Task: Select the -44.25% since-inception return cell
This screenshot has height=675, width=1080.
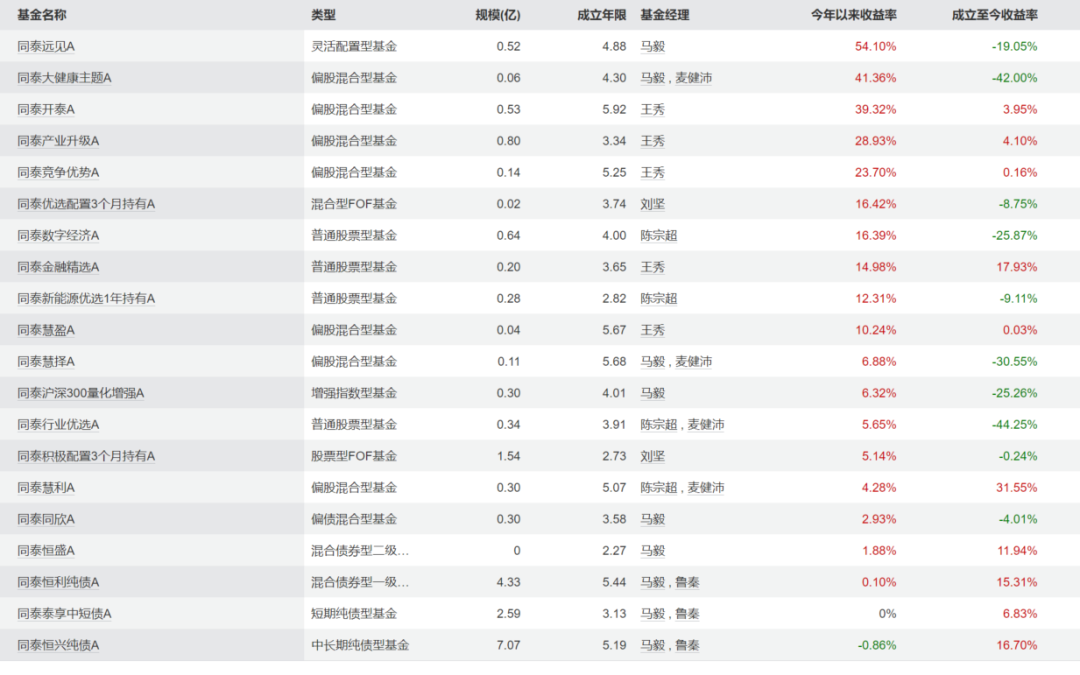Action: pyautogui.click(x=1015, y=424)
